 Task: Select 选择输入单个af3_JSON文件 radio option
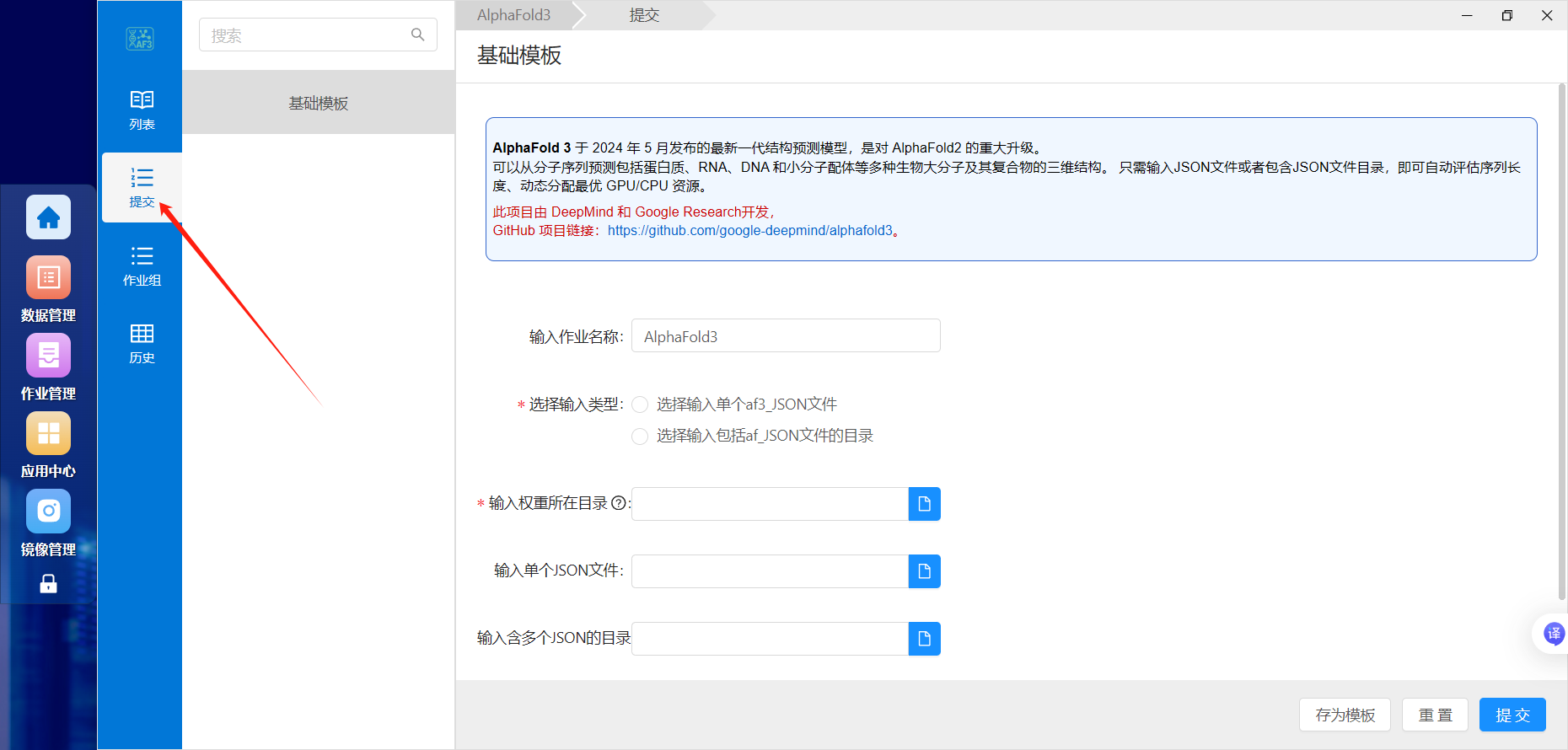640,404
